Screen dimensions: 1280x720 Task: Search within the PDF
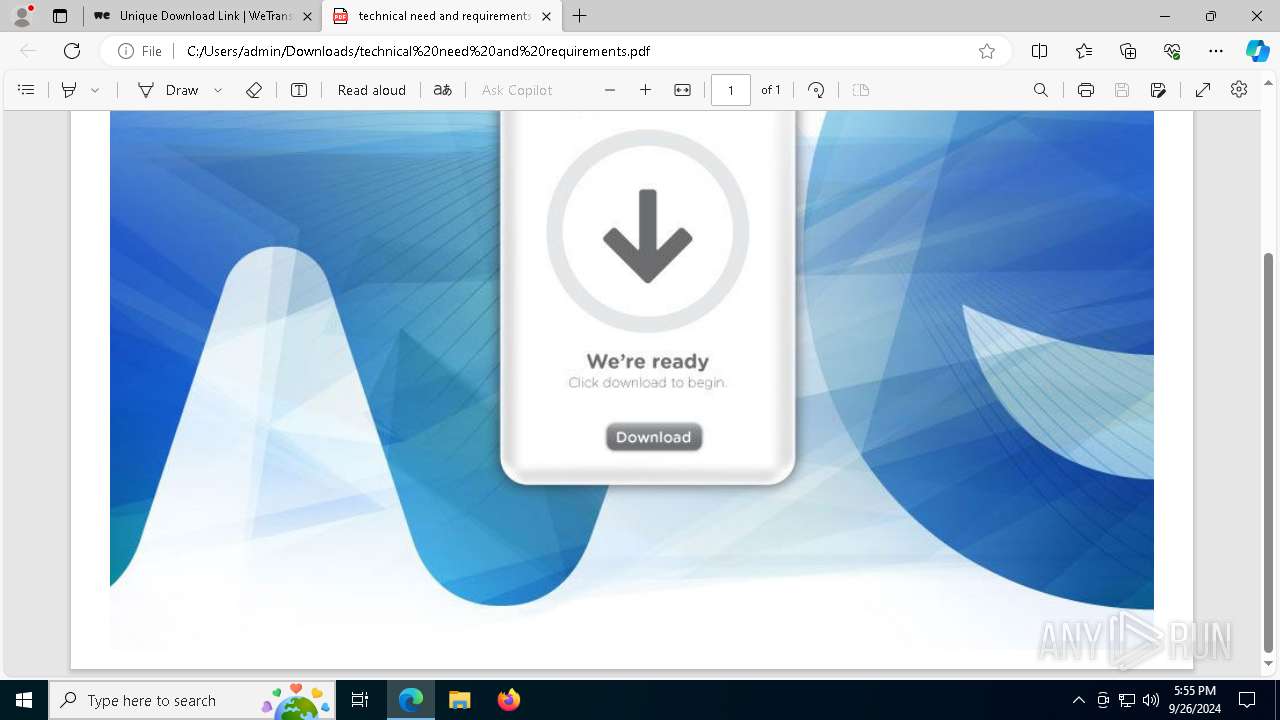pos(1041,90)
